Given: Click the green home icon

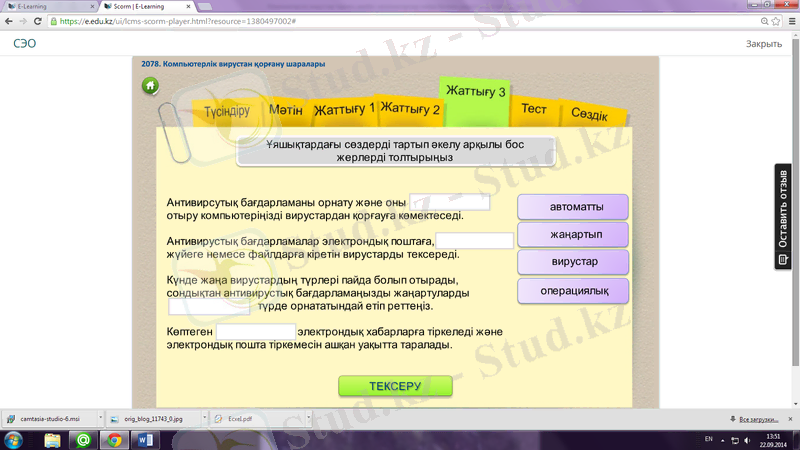Looking at the screenshot, I should tap(150, 86).
